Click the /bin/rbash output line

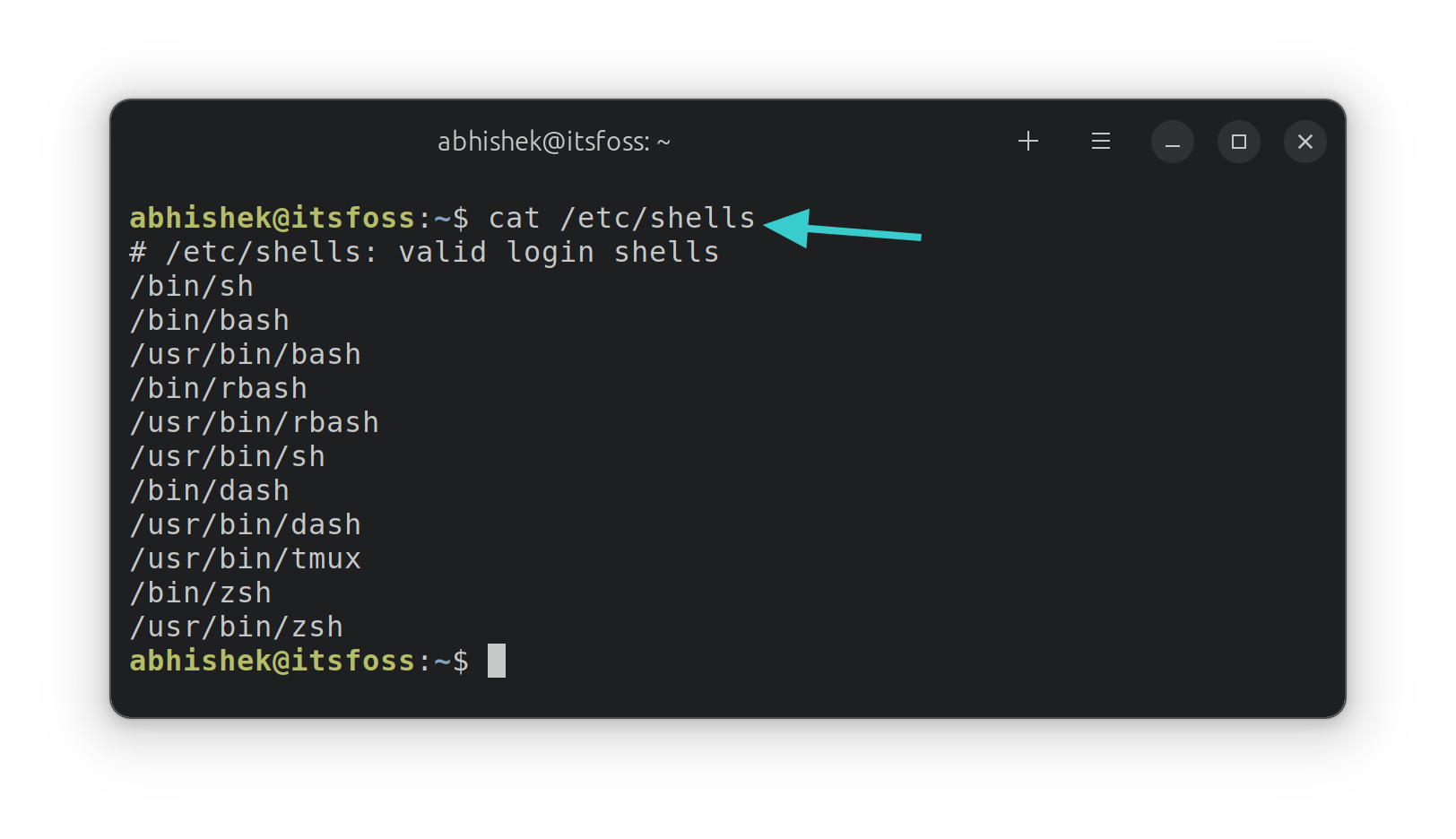tap(219, 389)
